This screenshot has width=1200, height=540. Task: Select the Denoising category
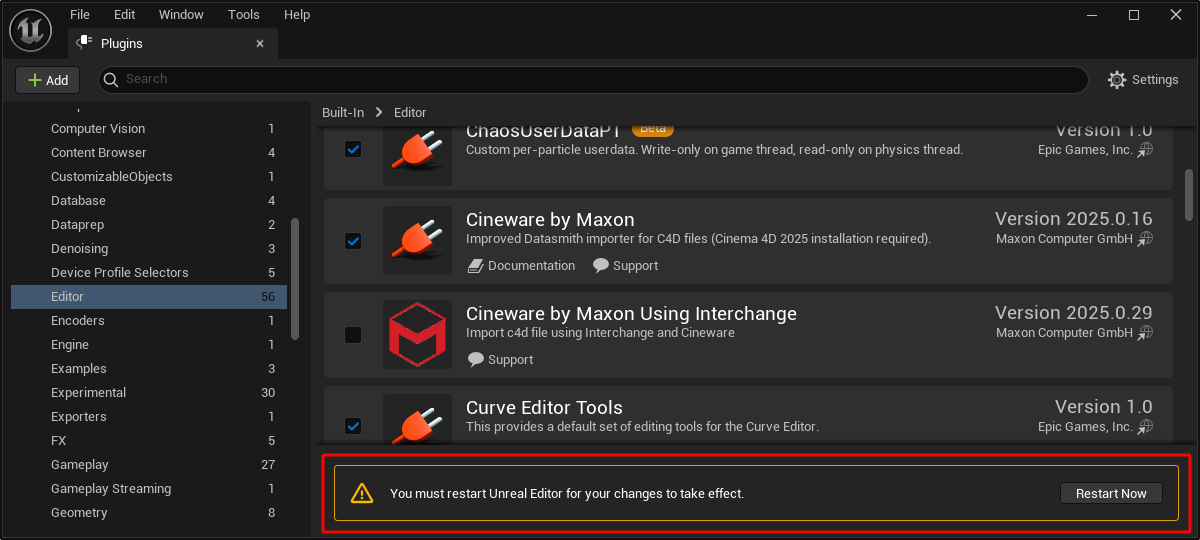point(149,249)
